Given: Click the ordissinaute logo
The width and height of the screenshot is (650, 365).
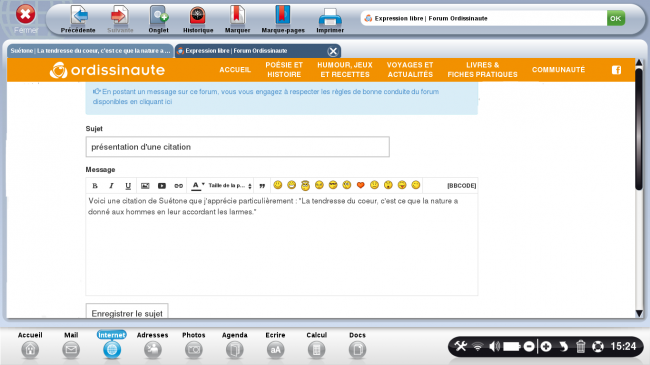Looking at the screenshot, I should tap(107, 70).
